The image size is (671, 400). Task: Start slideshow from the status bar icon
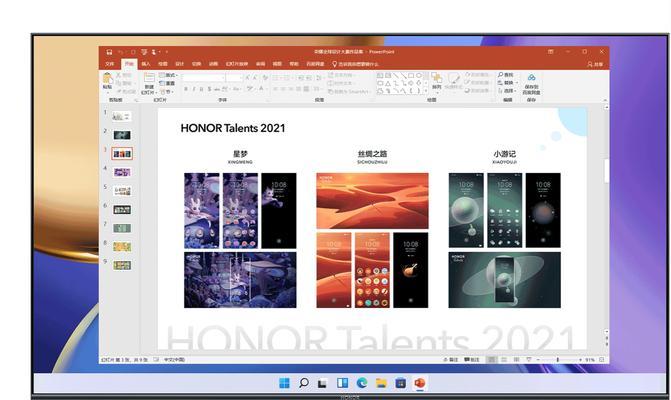[529, 360]
